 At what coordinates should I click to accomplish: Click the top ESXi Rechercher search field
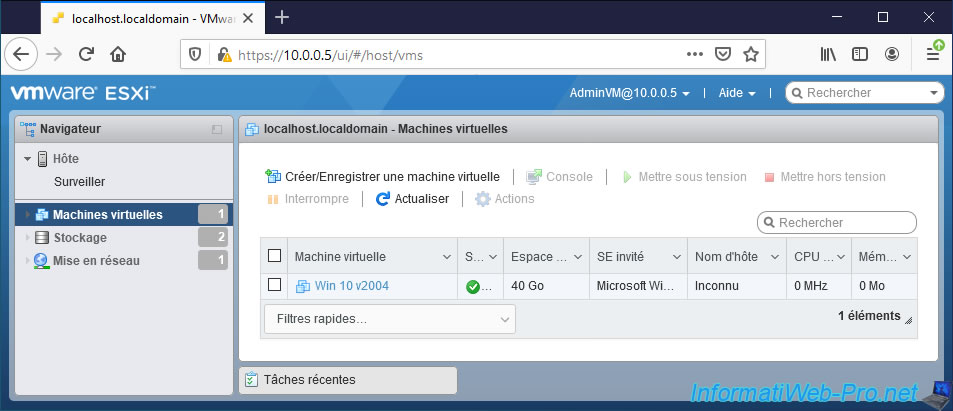[864, 93]
